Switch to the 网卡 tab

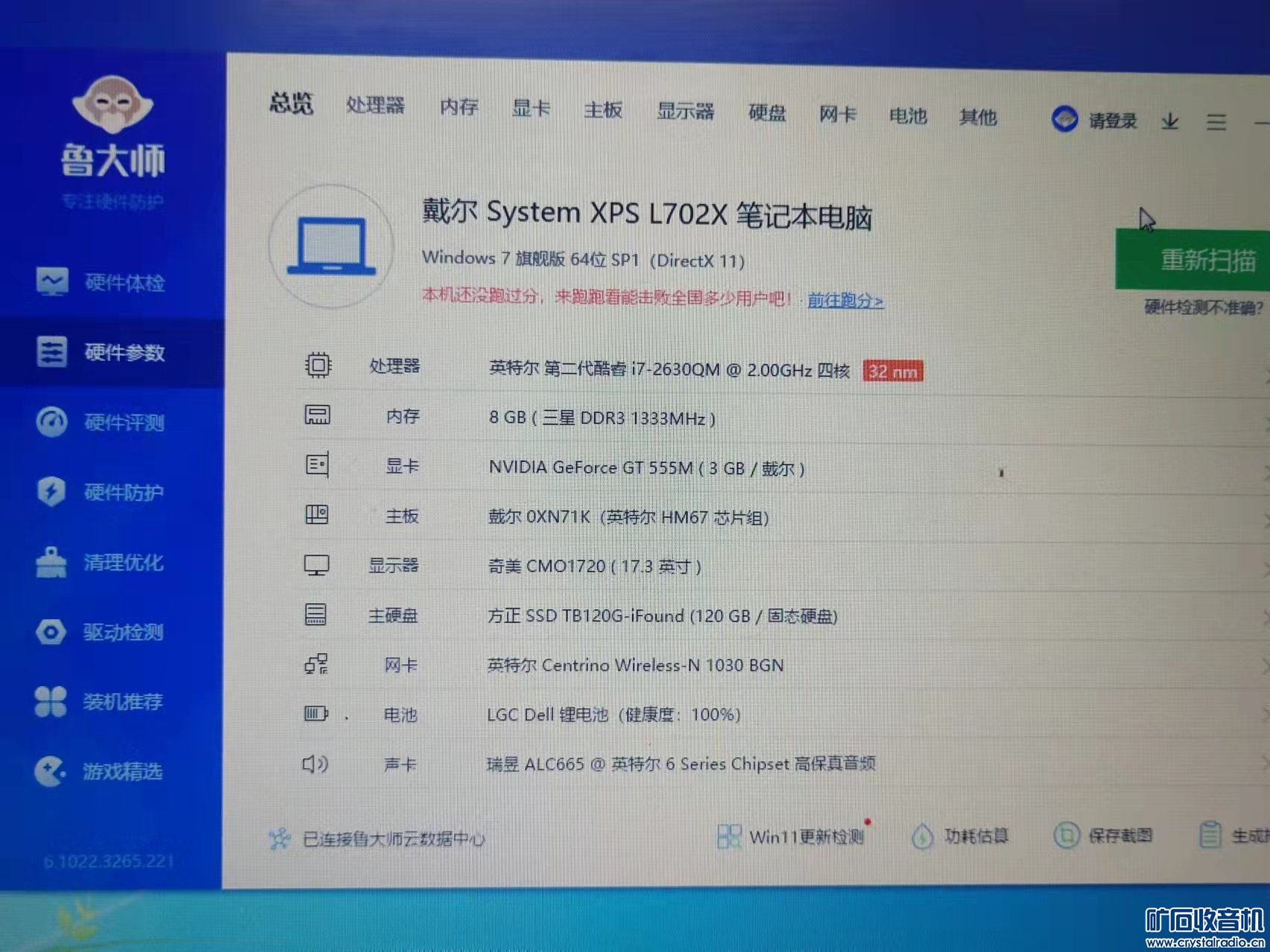(837, 115)
